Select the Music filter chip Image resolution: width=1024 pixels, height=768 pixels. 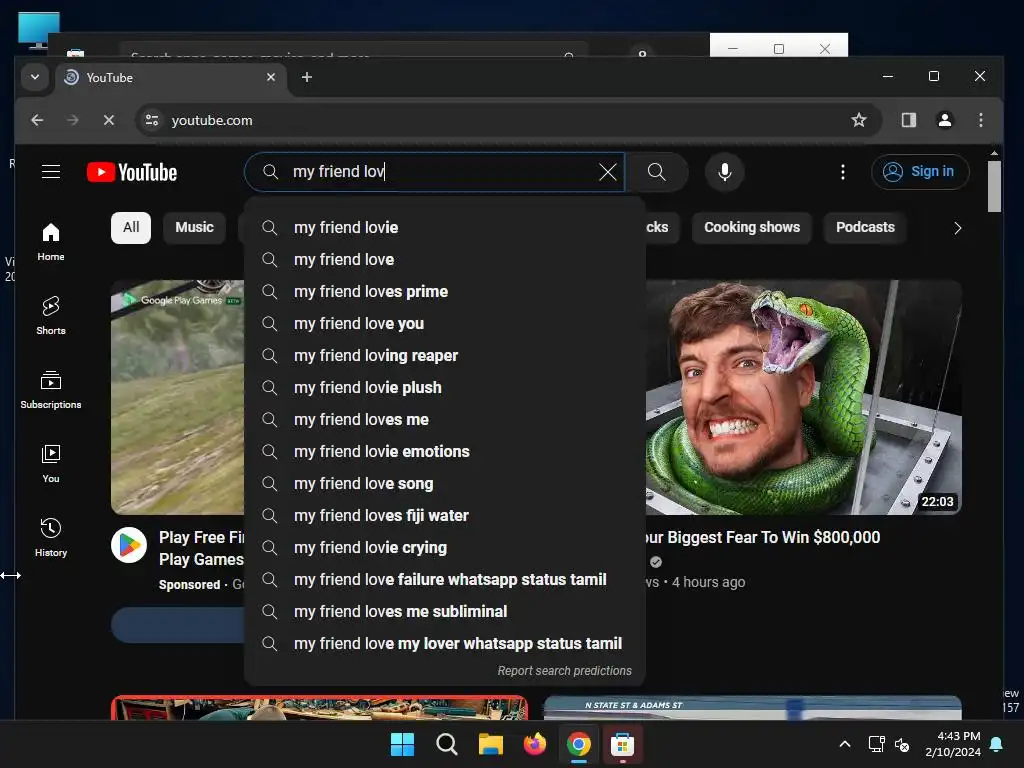pyautogui.click(x=194, y=227)
